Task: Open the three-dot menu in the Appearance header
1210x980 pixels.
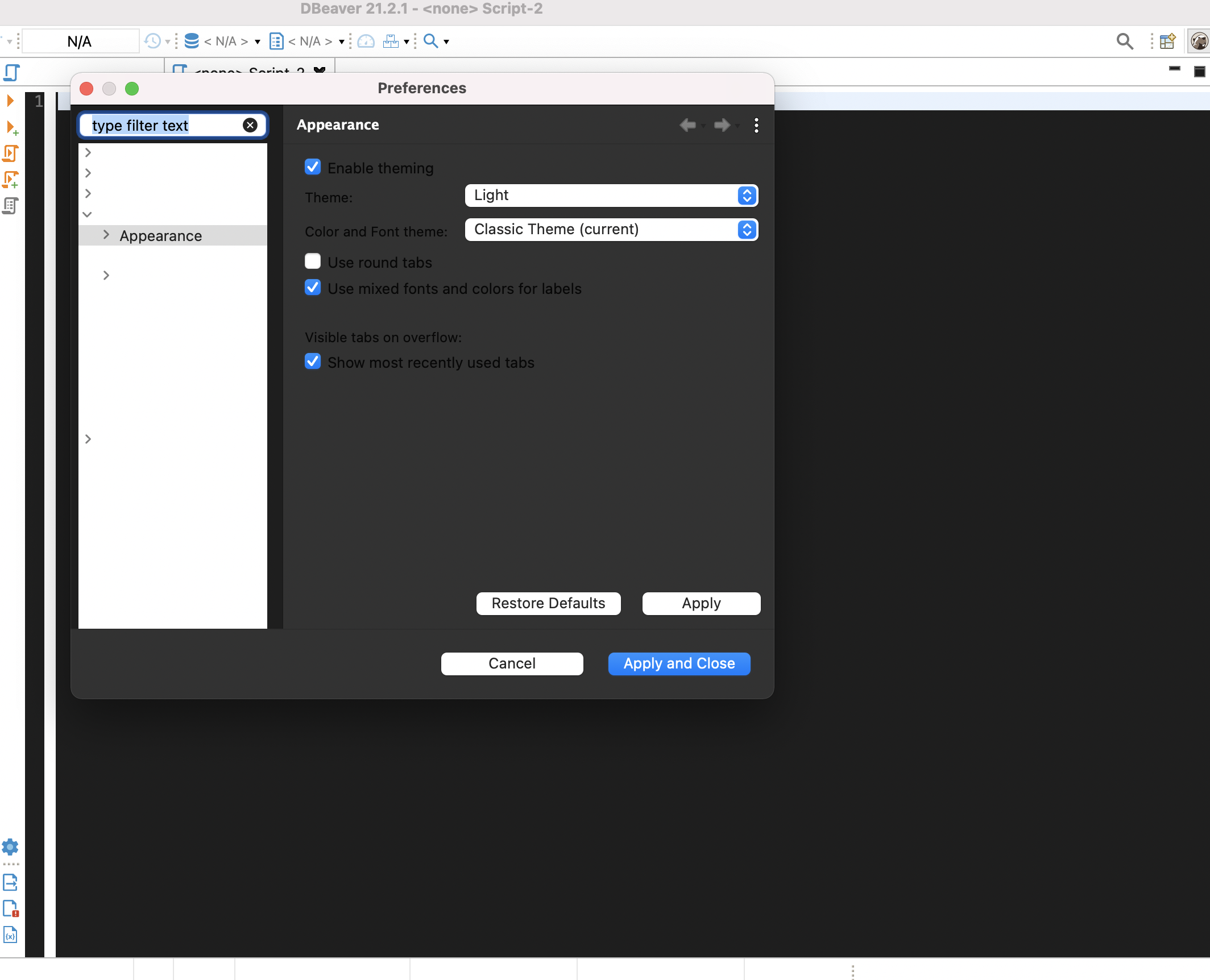Action: [x=756, y=125]
